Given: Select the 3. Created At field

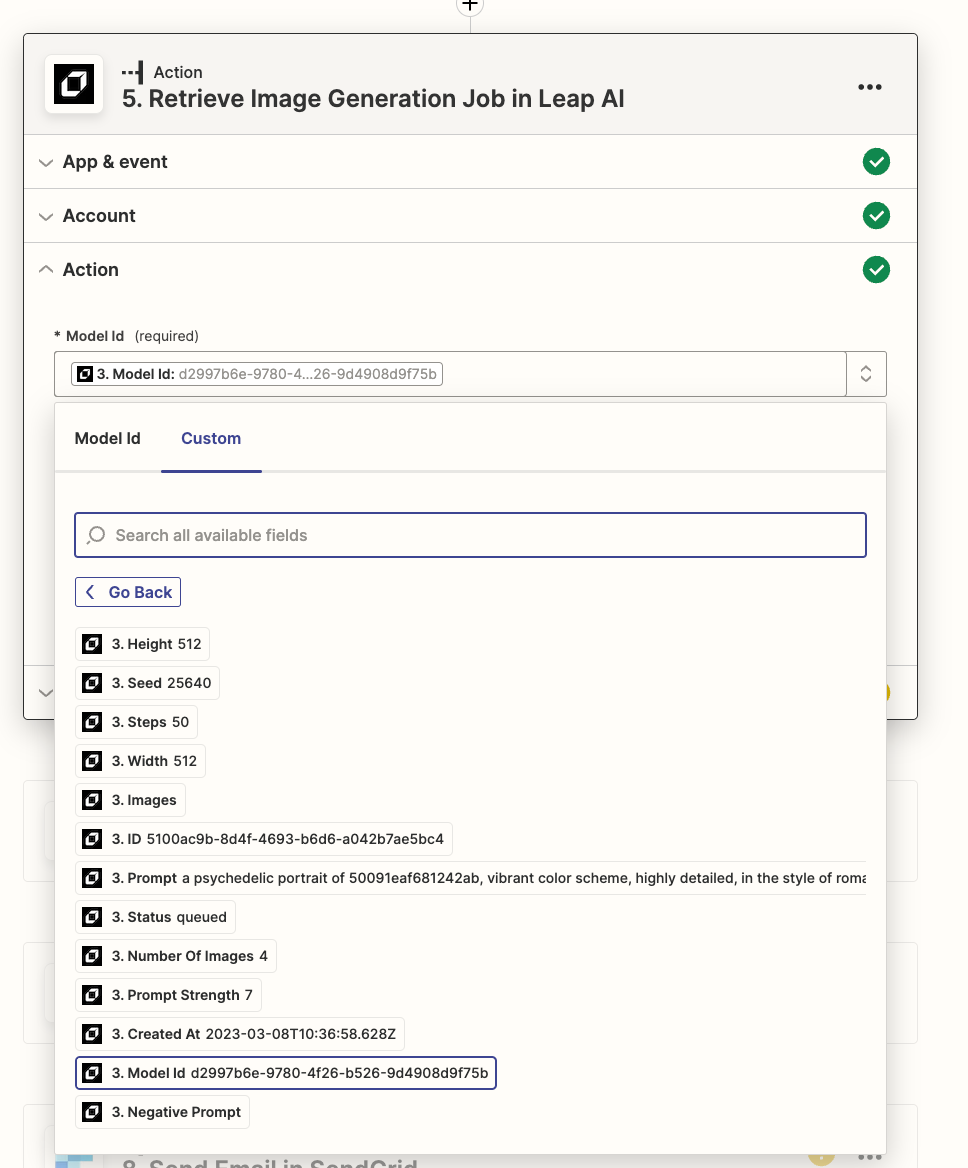Looking at the screenshot, I should pyautogui.click(x=240, y=1034).
